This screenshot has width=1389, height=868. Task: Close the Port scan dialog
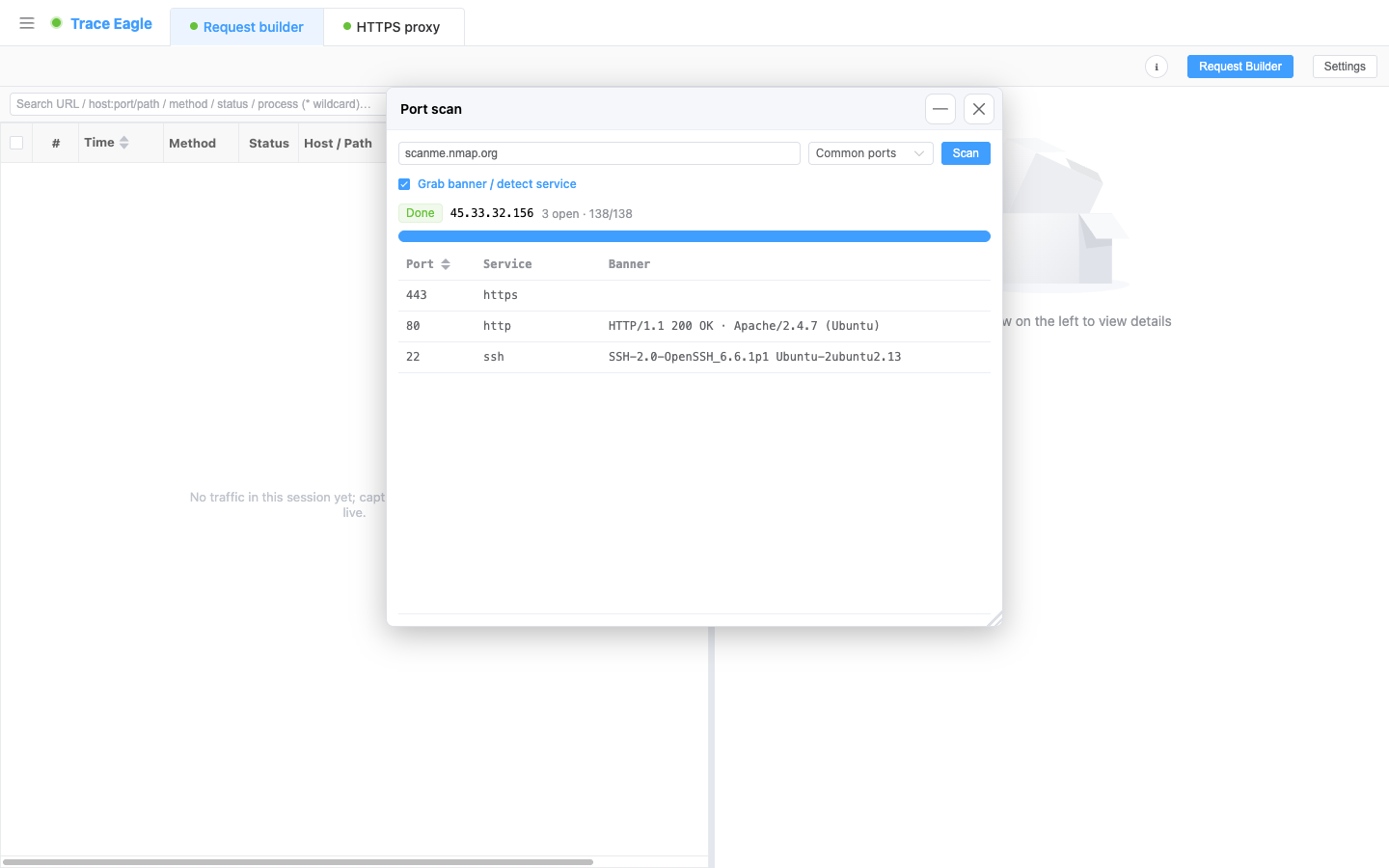pyautogui.click(x=979, y=109)
